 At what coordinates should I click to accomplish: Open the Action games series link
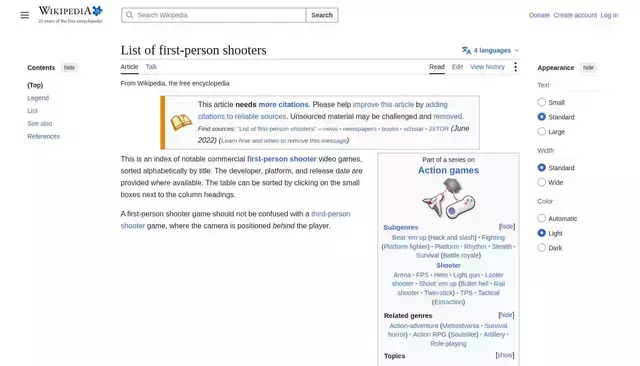(448, 170)
